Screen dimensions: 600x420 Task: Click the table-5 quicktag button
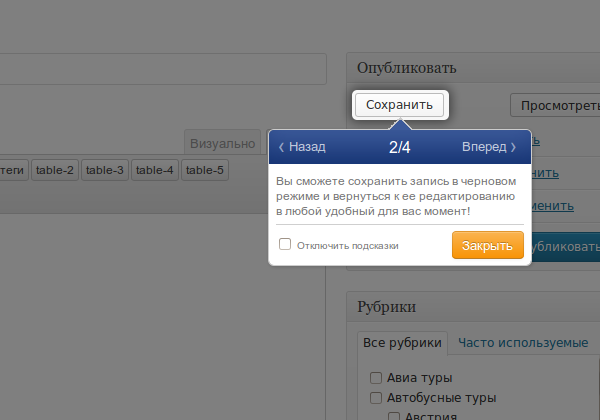[205, 170]
